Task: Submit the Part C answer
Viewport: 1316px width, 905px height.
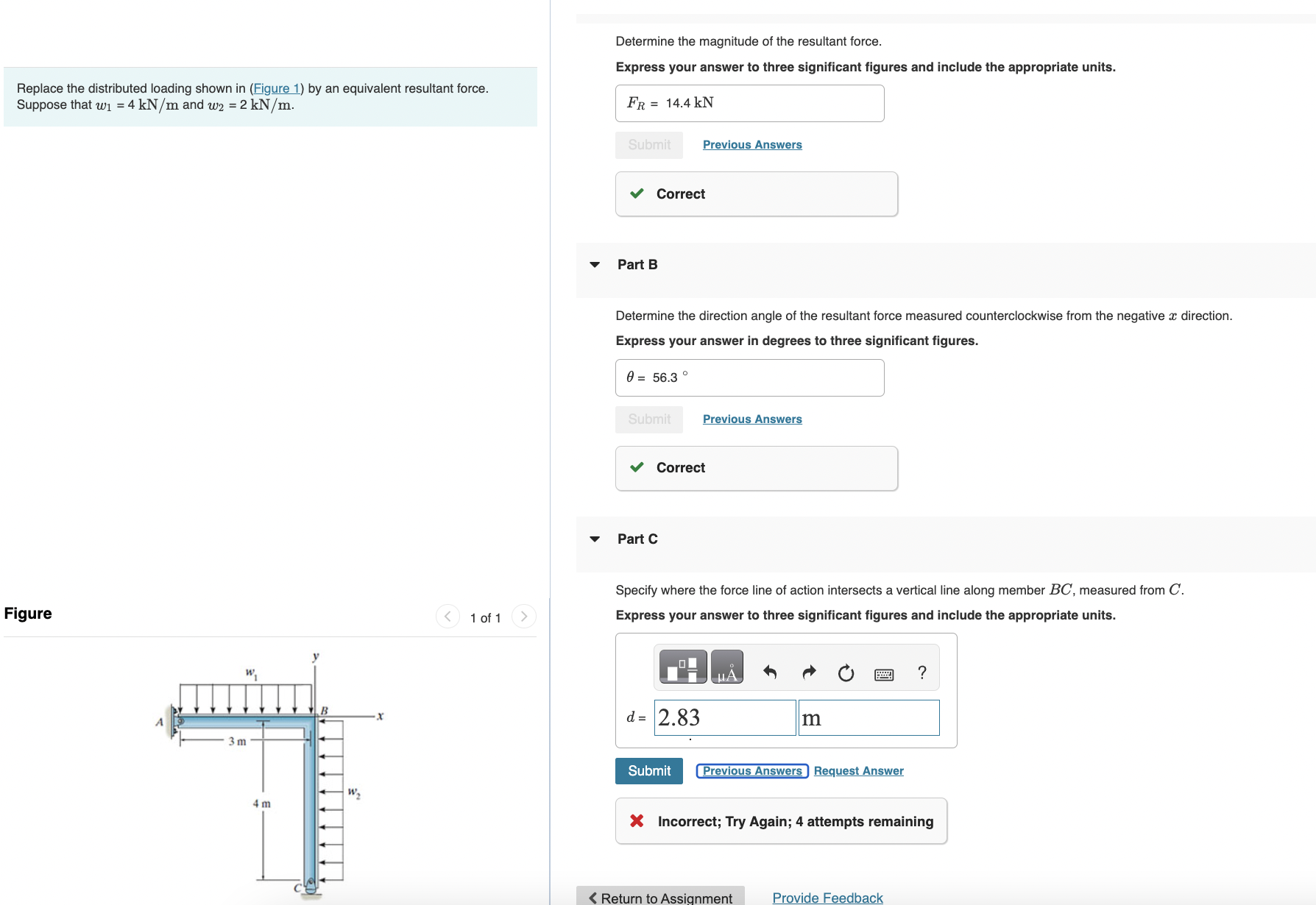Action: [649, 771]
